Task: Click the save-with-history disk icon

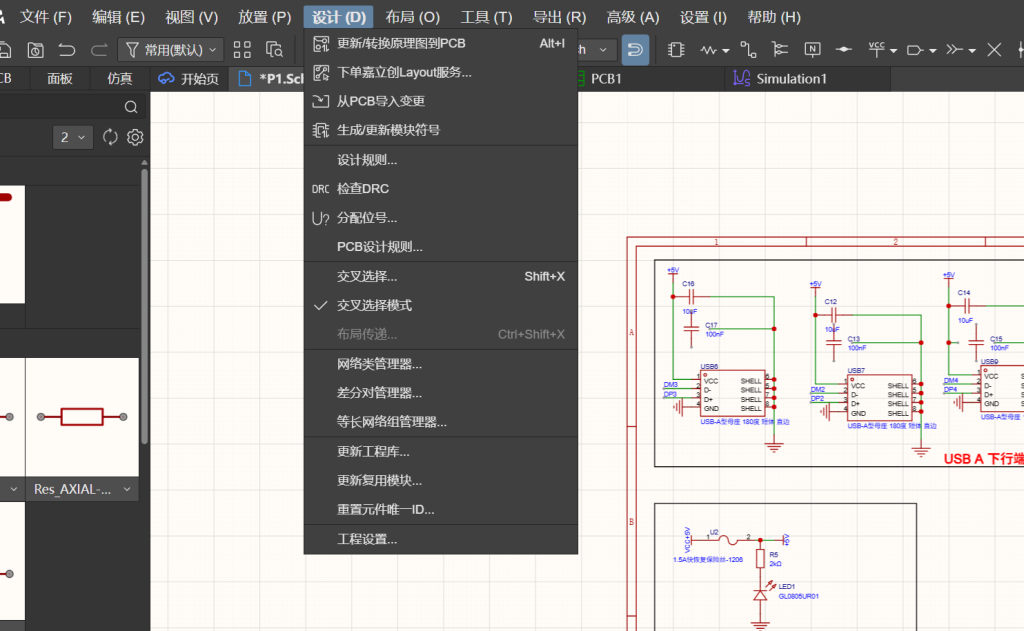Action: (35, 50)
